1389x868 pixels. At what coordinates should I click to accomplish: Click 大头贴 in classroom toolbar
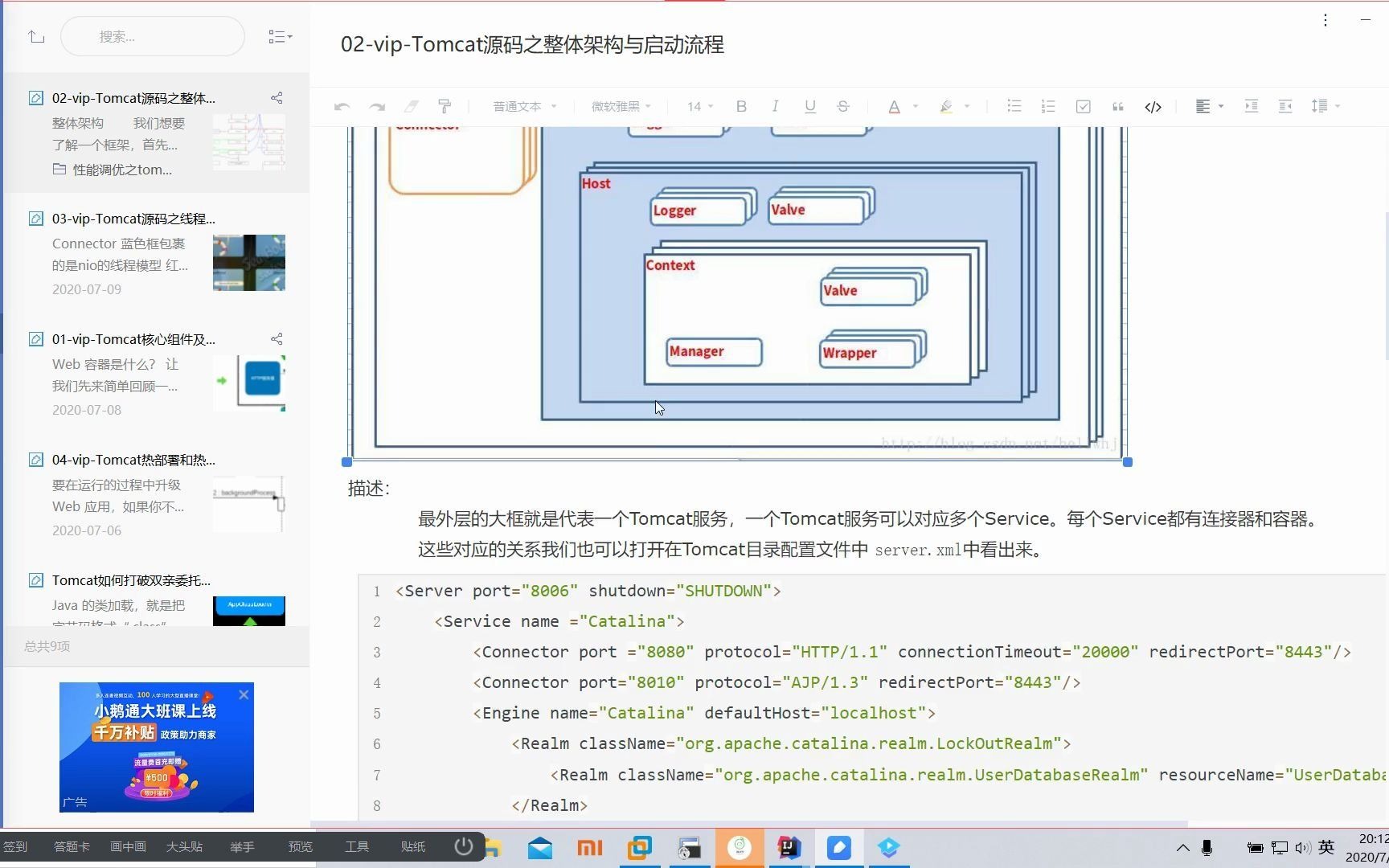[x=184, y=846]
